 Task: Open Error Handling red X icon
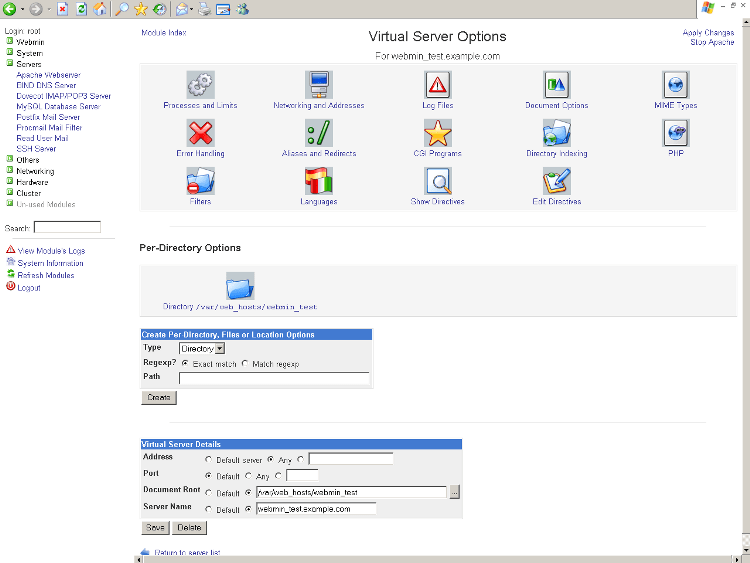[x=200, y=133]
